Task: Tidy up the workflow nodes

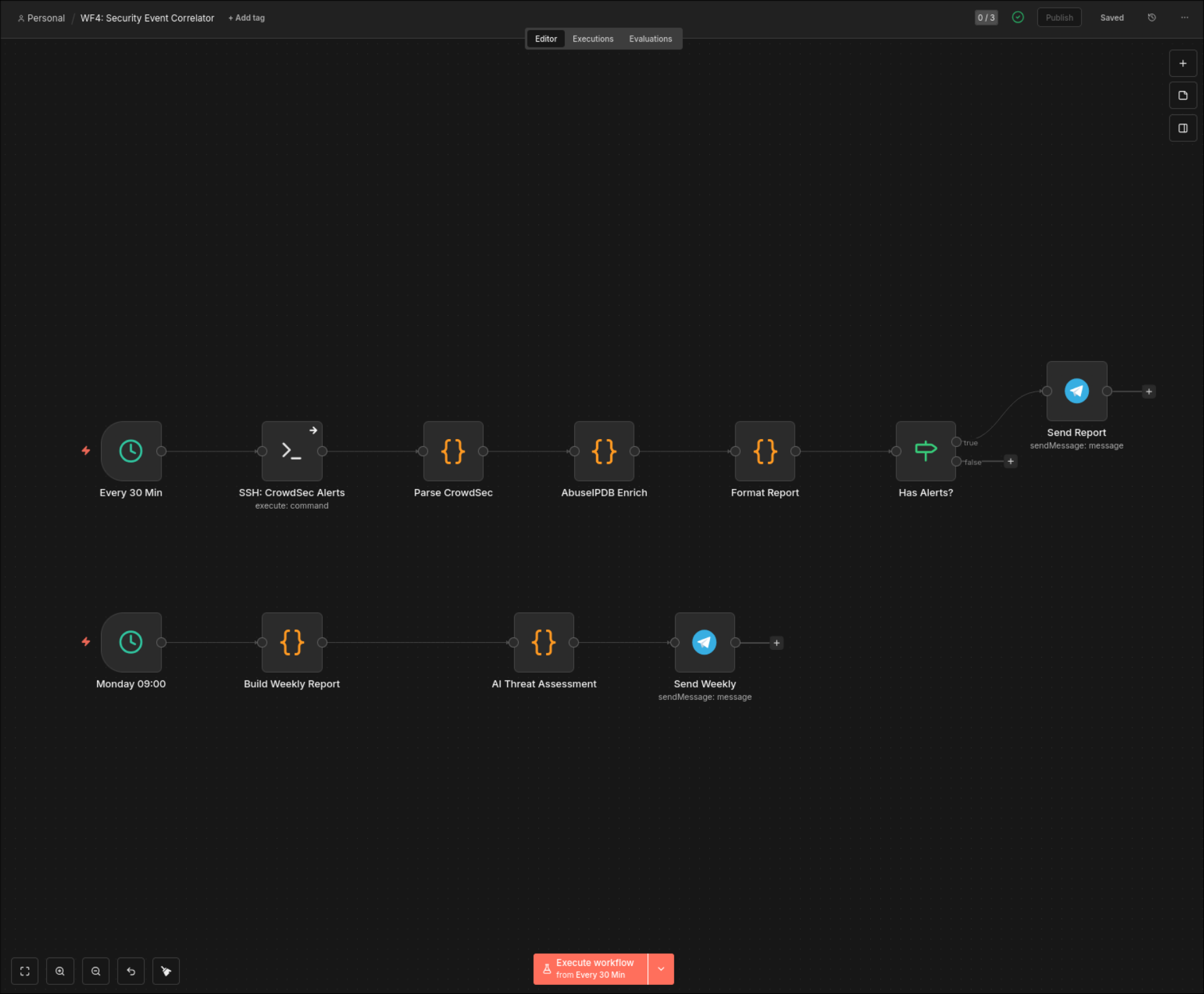Action: pos(166,971)
